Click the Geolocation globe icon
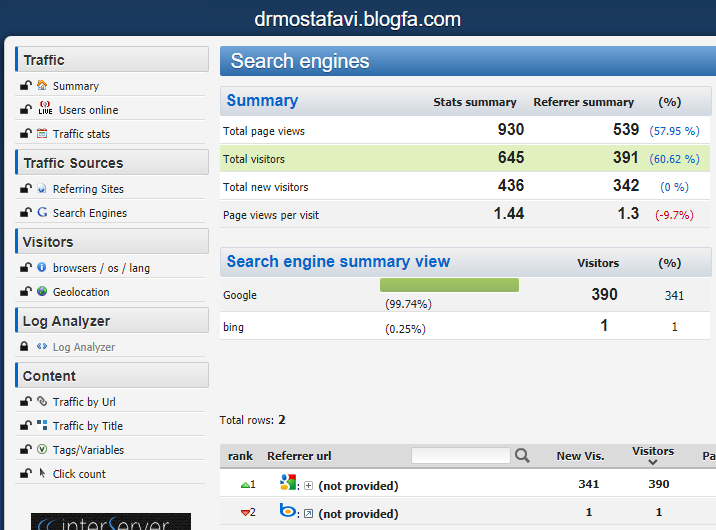The width and height of the screenshot is (716, 530). (x=43, y=291)
